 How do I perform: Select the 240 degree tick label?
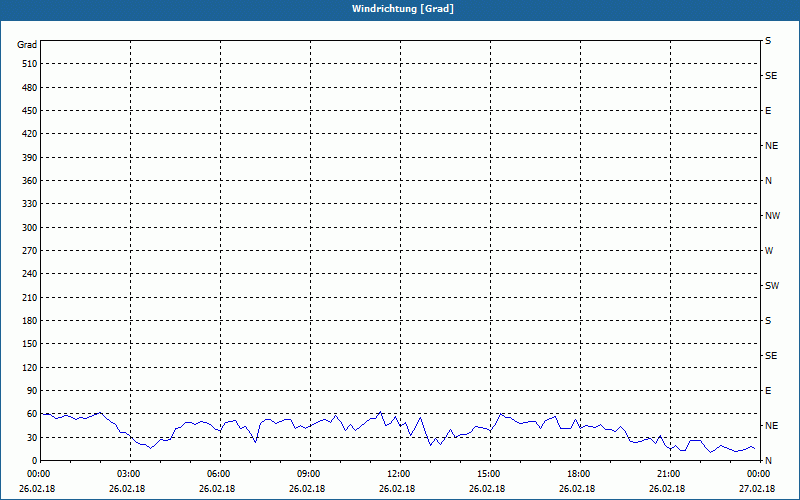coord(30,273)
